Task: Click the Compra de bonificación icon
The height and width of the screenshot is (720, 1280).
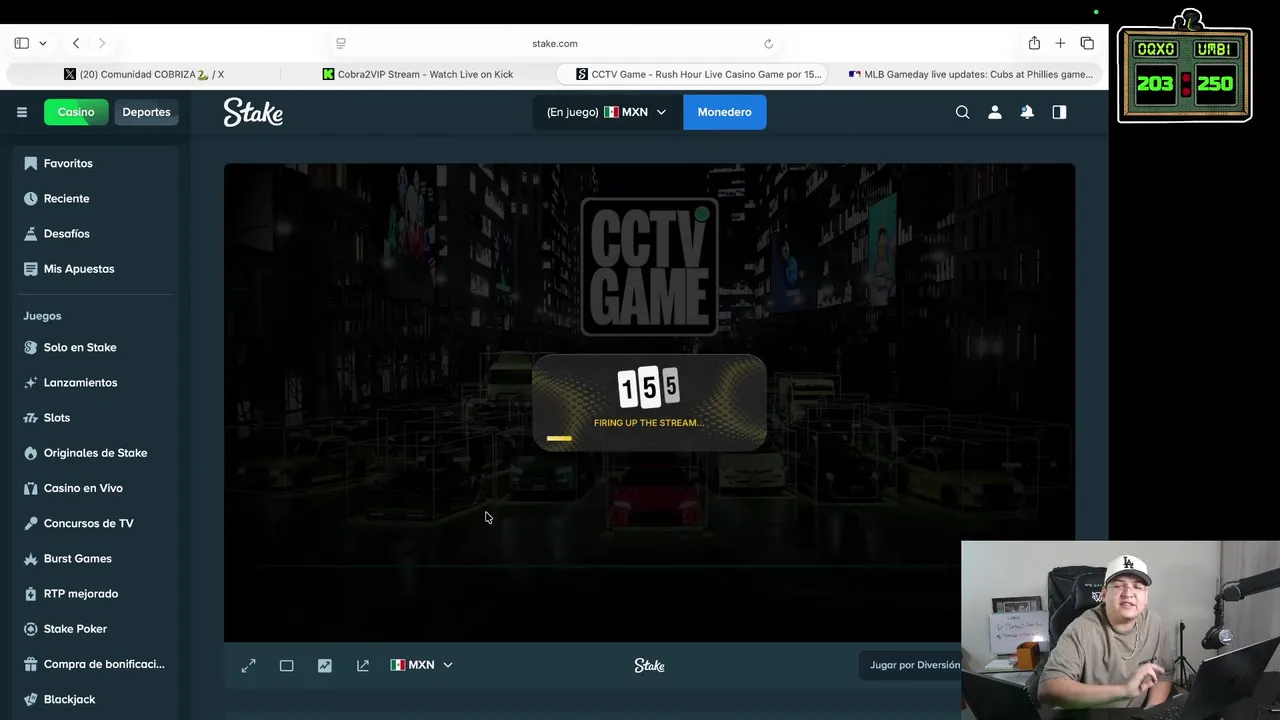Action: coord(30,664)
